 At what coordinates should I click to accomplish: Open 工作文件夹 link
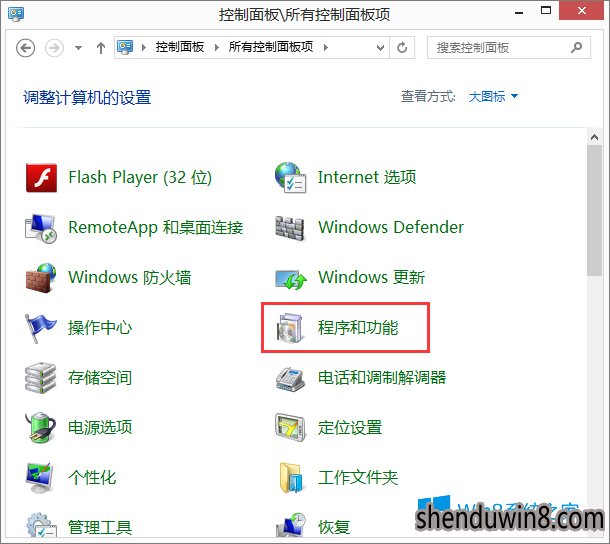click(358, 477)
